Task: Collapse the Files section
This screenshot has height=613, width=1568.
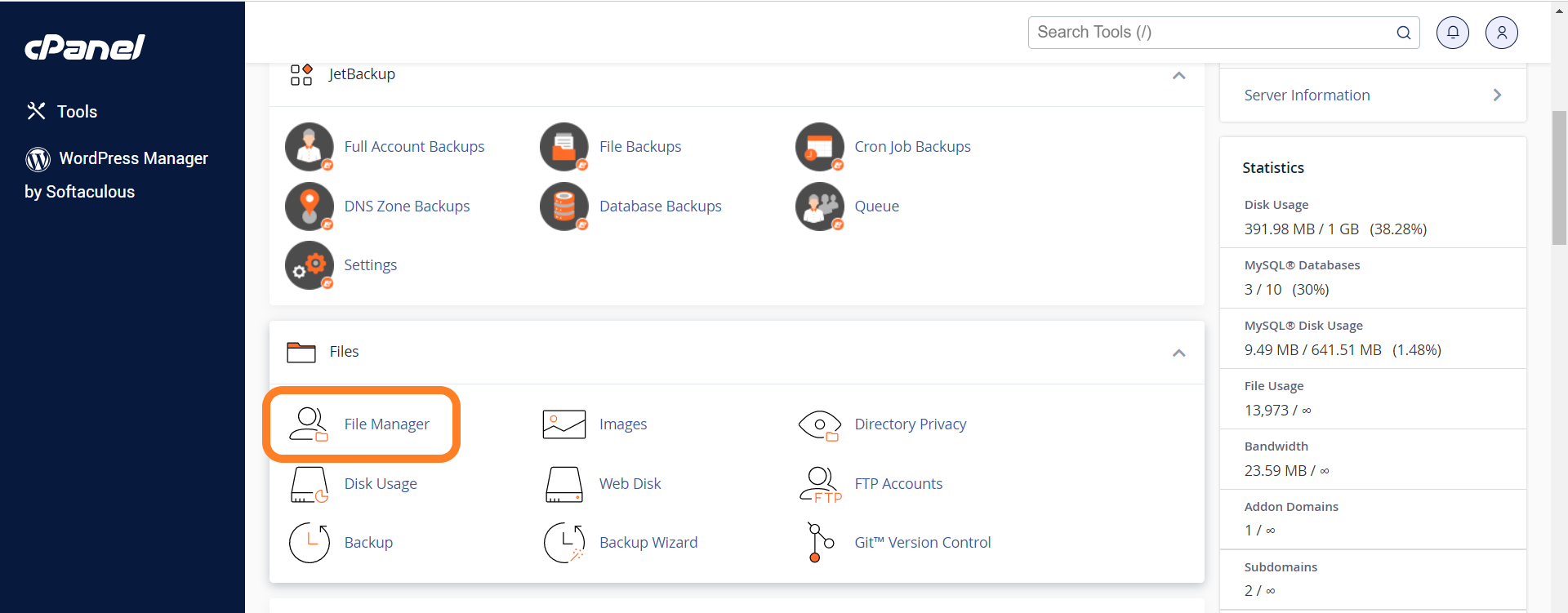Action: pyautogui.click(x=1178, y=353)
